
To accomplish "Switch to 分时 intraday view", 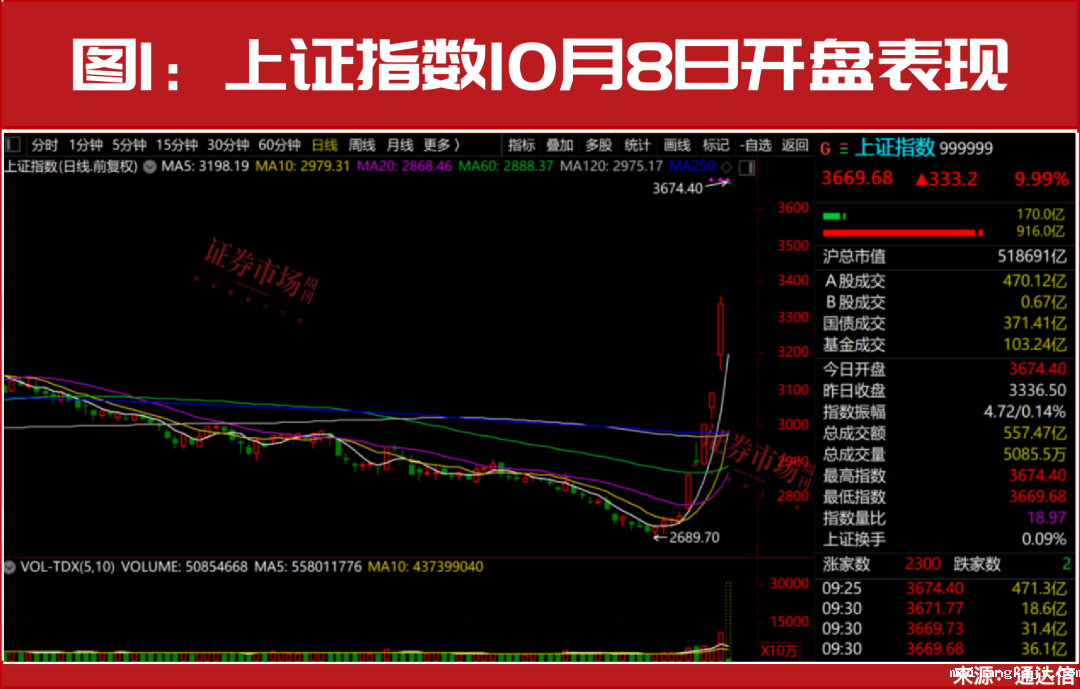I will [x=45, y=145].
